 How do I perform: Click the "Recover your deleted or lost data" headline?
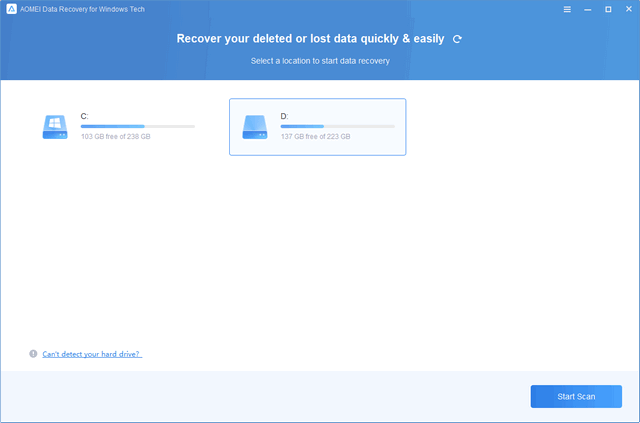pos(310,39)
